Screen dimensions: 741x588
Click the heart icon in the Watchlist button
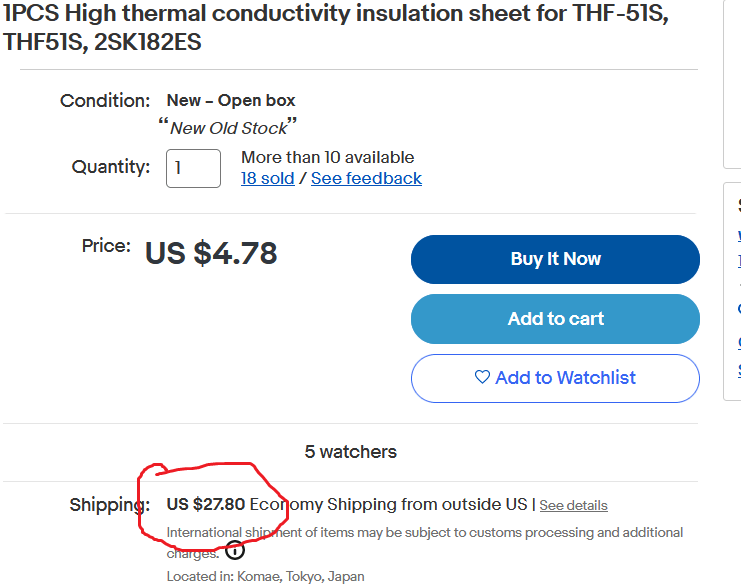pyautogui.click(x=482, y=377)
